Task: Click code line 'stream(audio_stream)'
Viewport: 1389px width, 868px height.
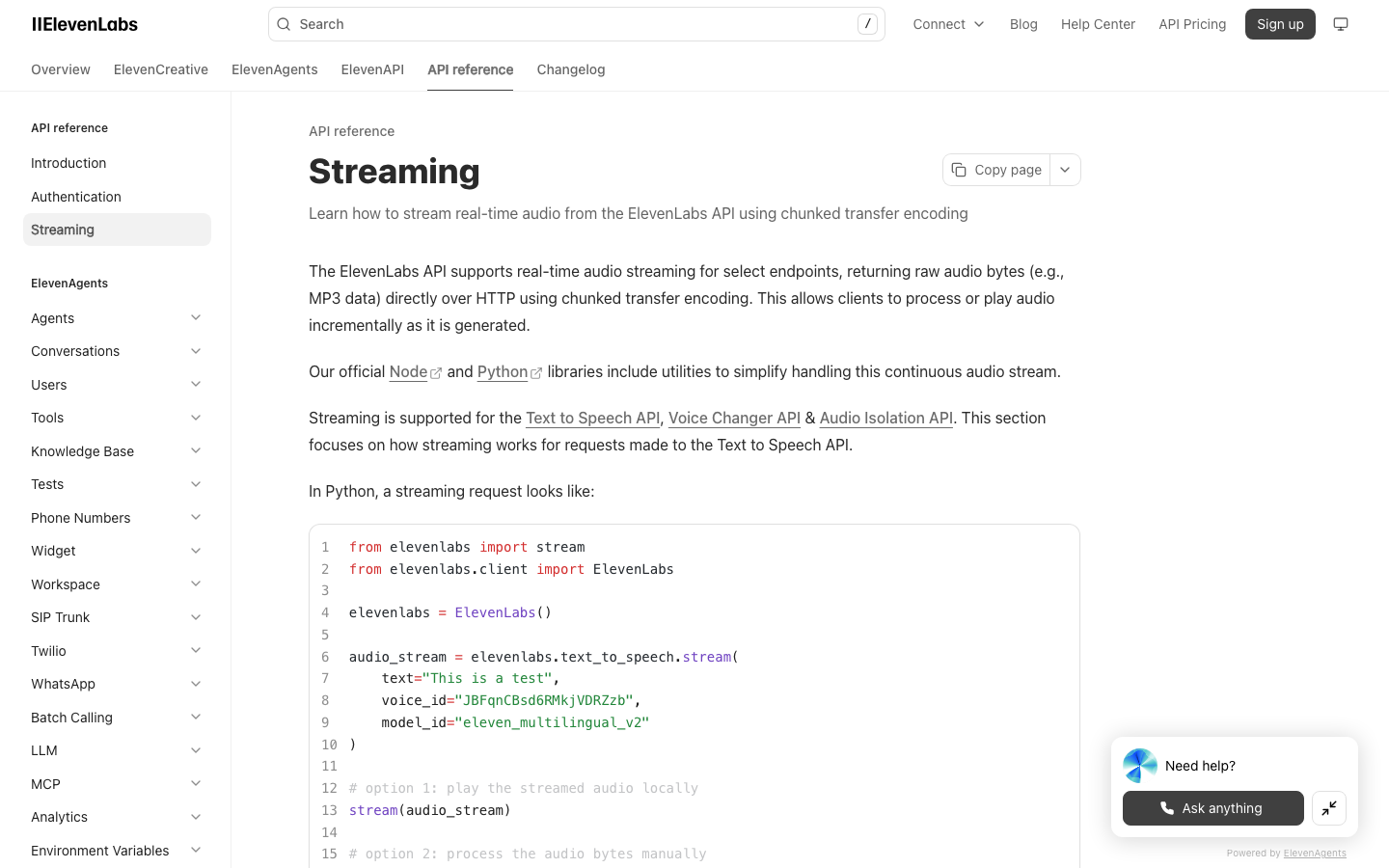Action: [x=430, y=810]
